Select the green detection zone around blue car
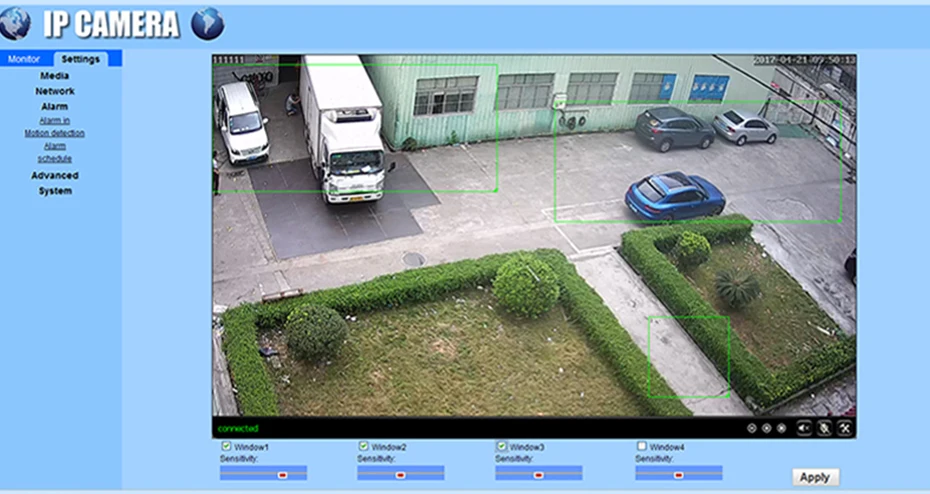Image resolution: width=930 pixels, height=494 pixels. [x=698, y=161]
